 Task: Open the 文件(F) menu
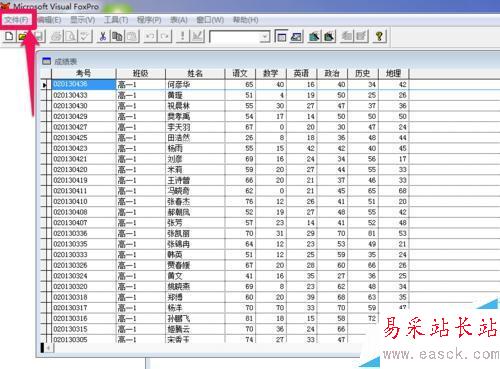16,20
